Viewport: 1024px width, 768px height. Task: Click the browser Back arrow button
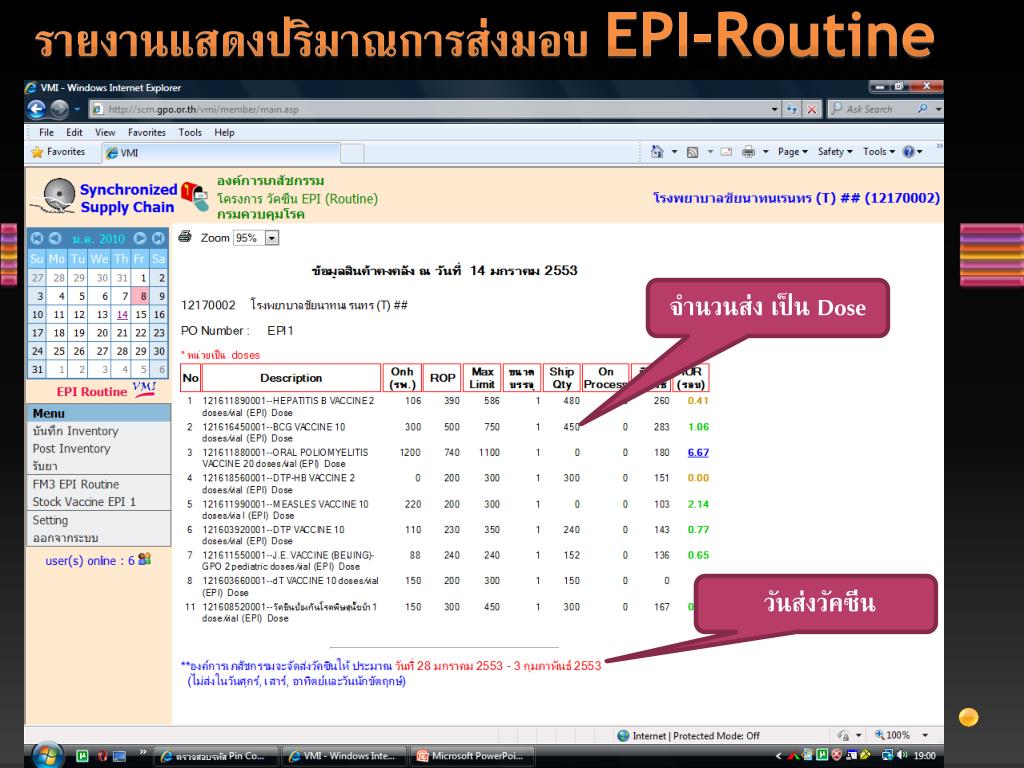(37, 109)
